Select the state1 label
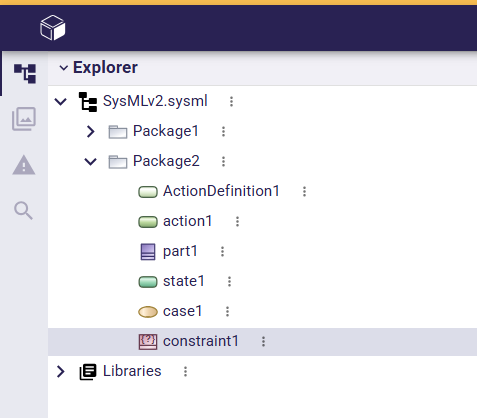 [184, 281]
